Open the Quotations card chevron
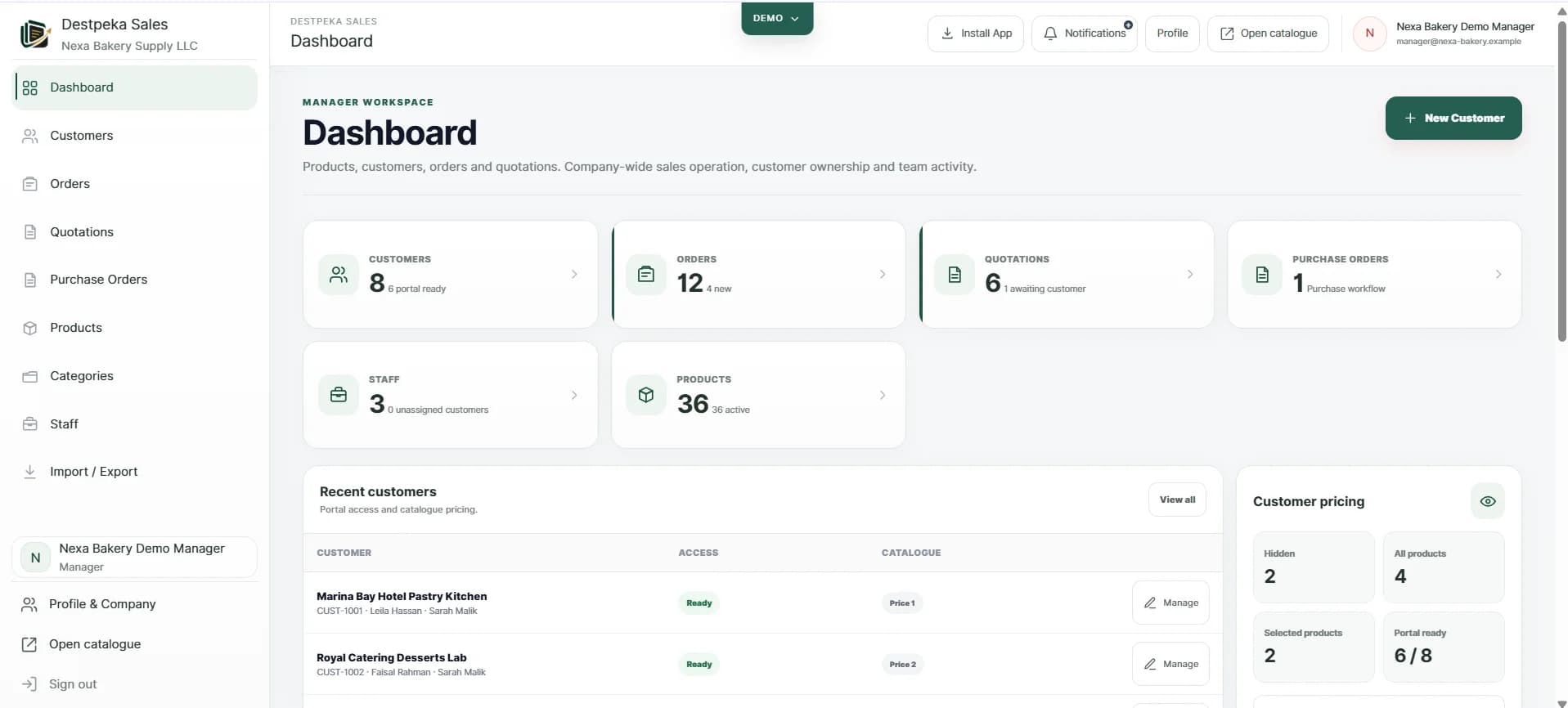Viewport: 1568px width, 708px height. [1190, 275]
